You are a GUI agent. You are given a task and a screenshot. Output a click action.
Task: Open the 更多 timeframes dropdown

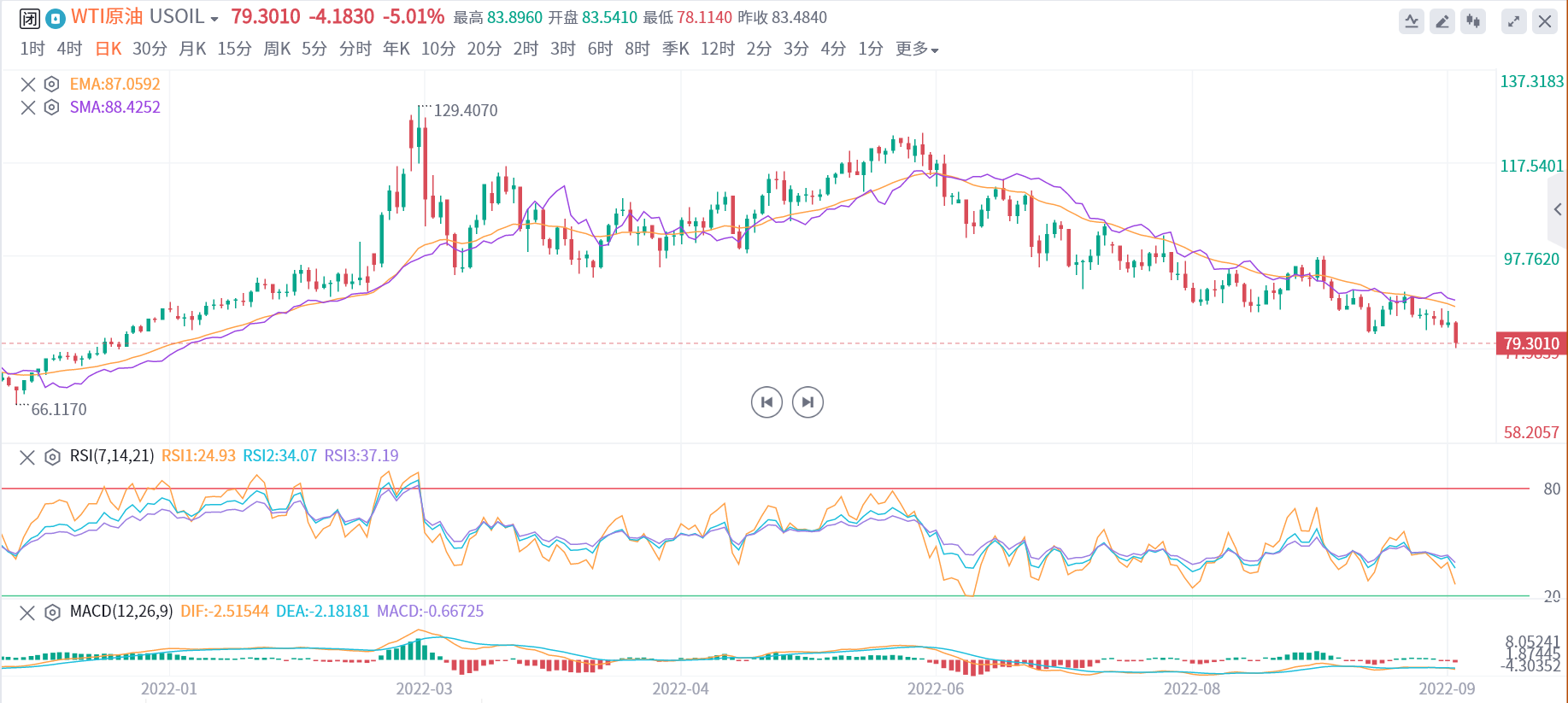pos(917,49)
